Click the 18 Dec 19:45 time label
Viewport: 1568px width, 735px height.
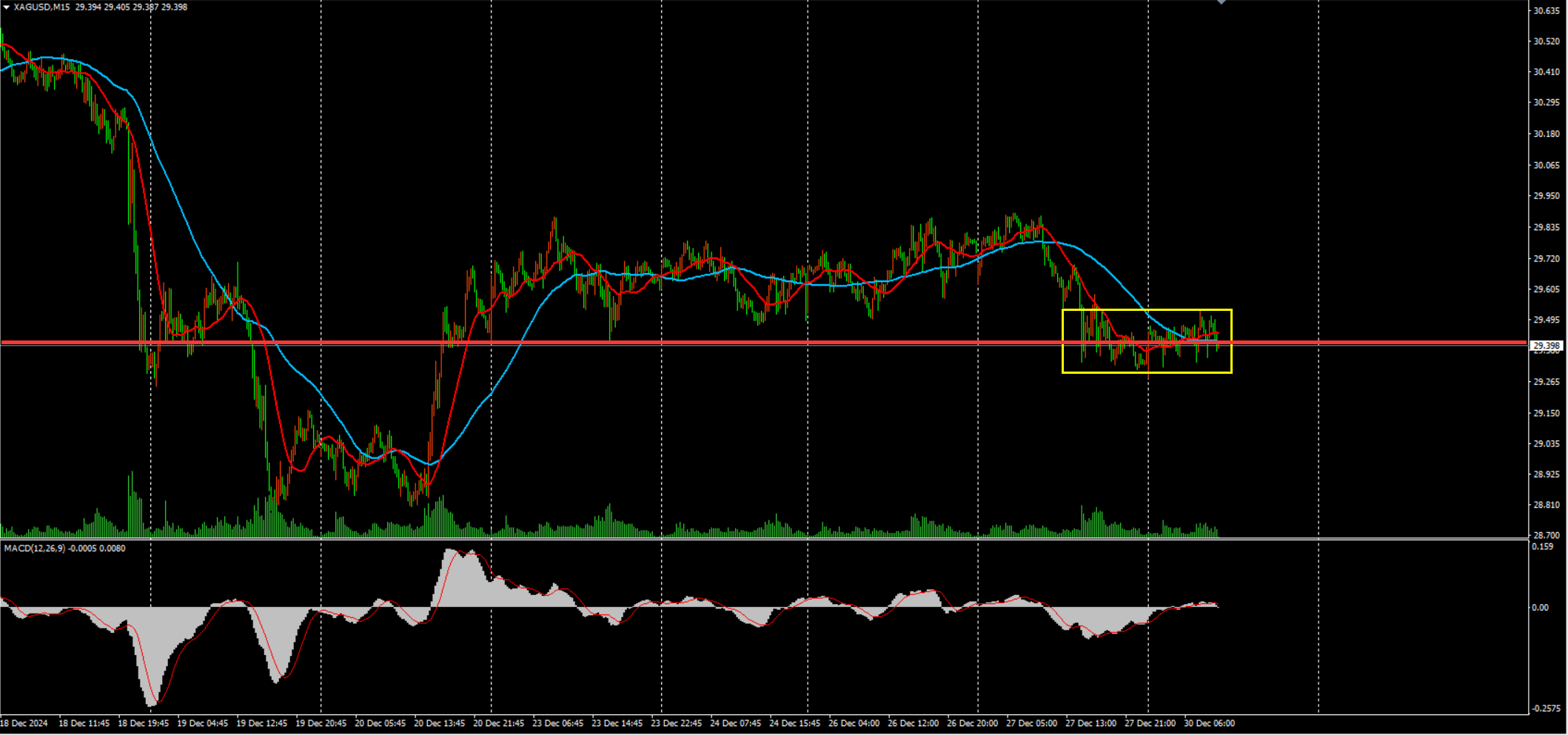click(x=143, y=724)
